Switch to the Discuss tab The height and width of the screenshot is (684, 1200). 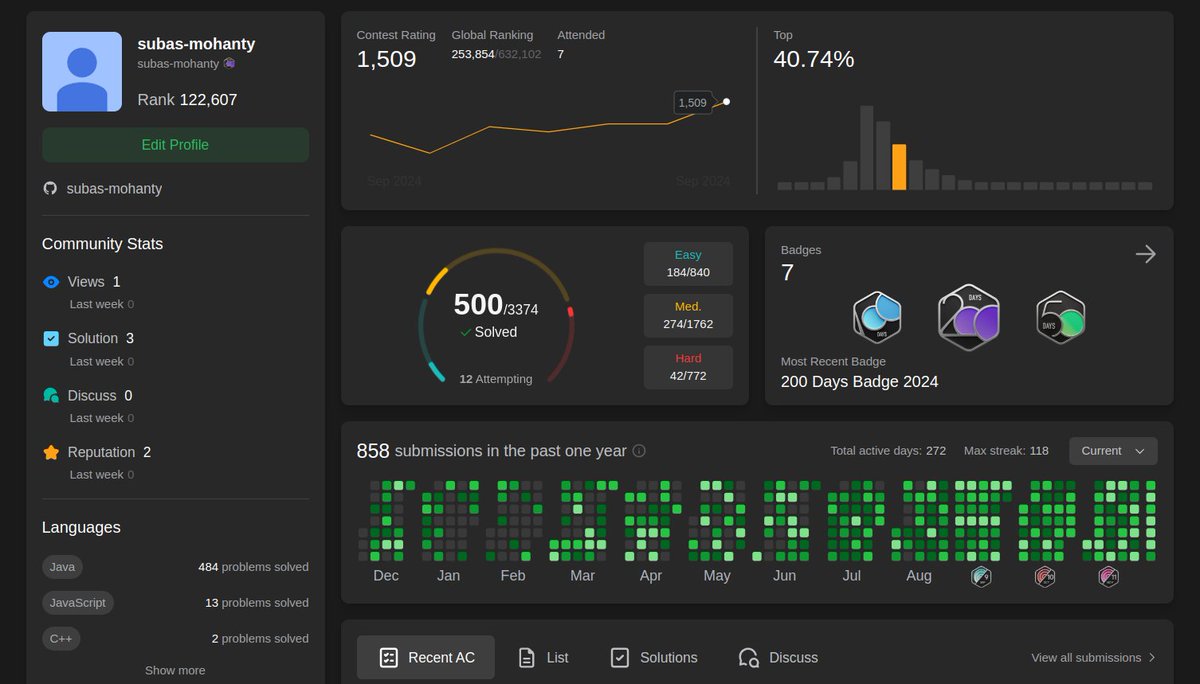[778, 657]
